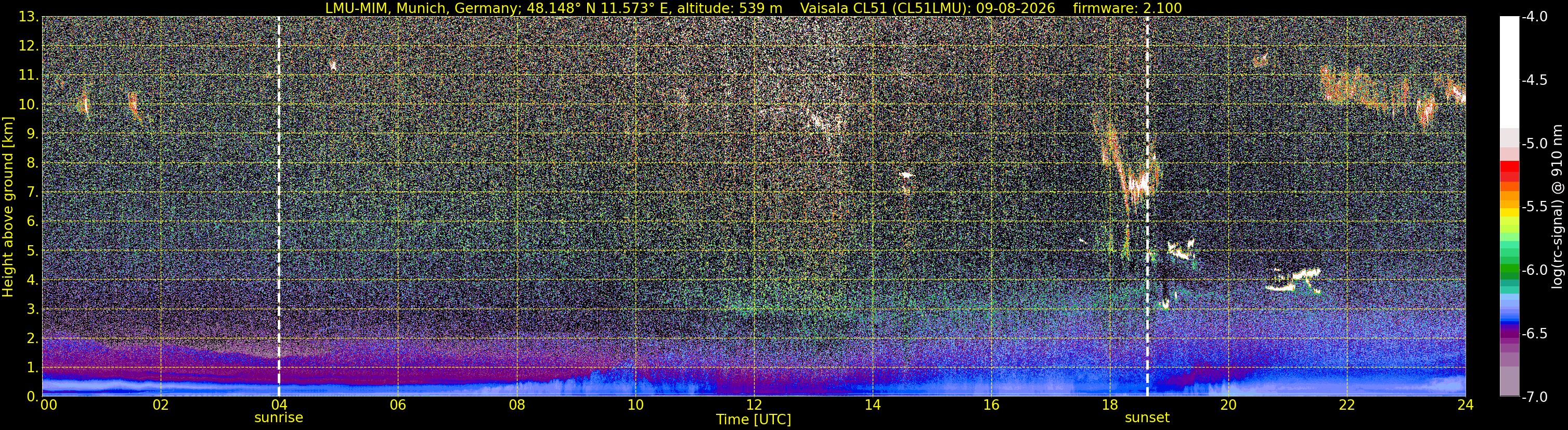Click the "5." height-axis tick label
Viewport: 1568px width, 430px height.
(x=32, y=250)
